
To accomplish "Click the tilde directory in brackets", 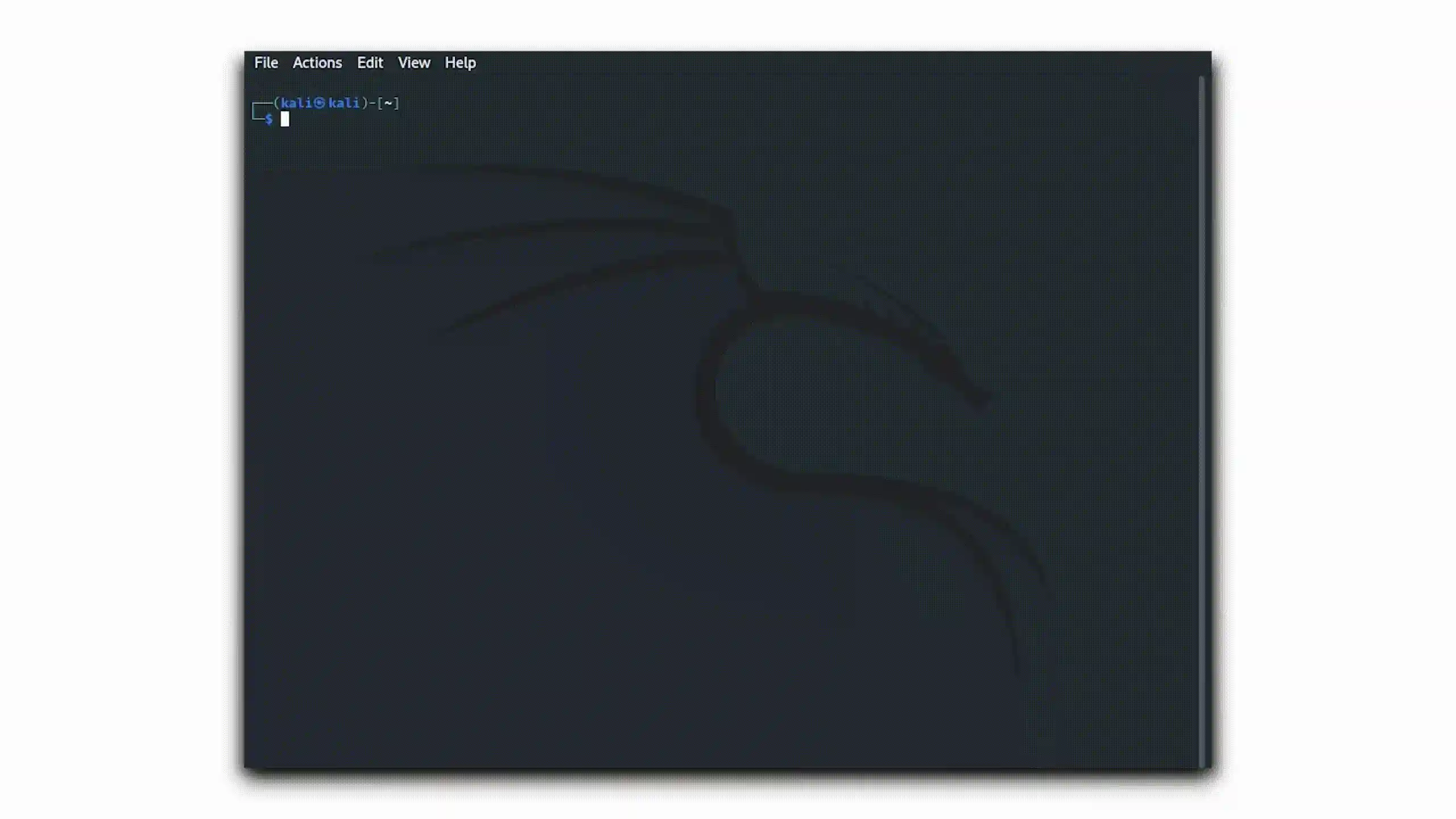I will (x=388, y=103).
